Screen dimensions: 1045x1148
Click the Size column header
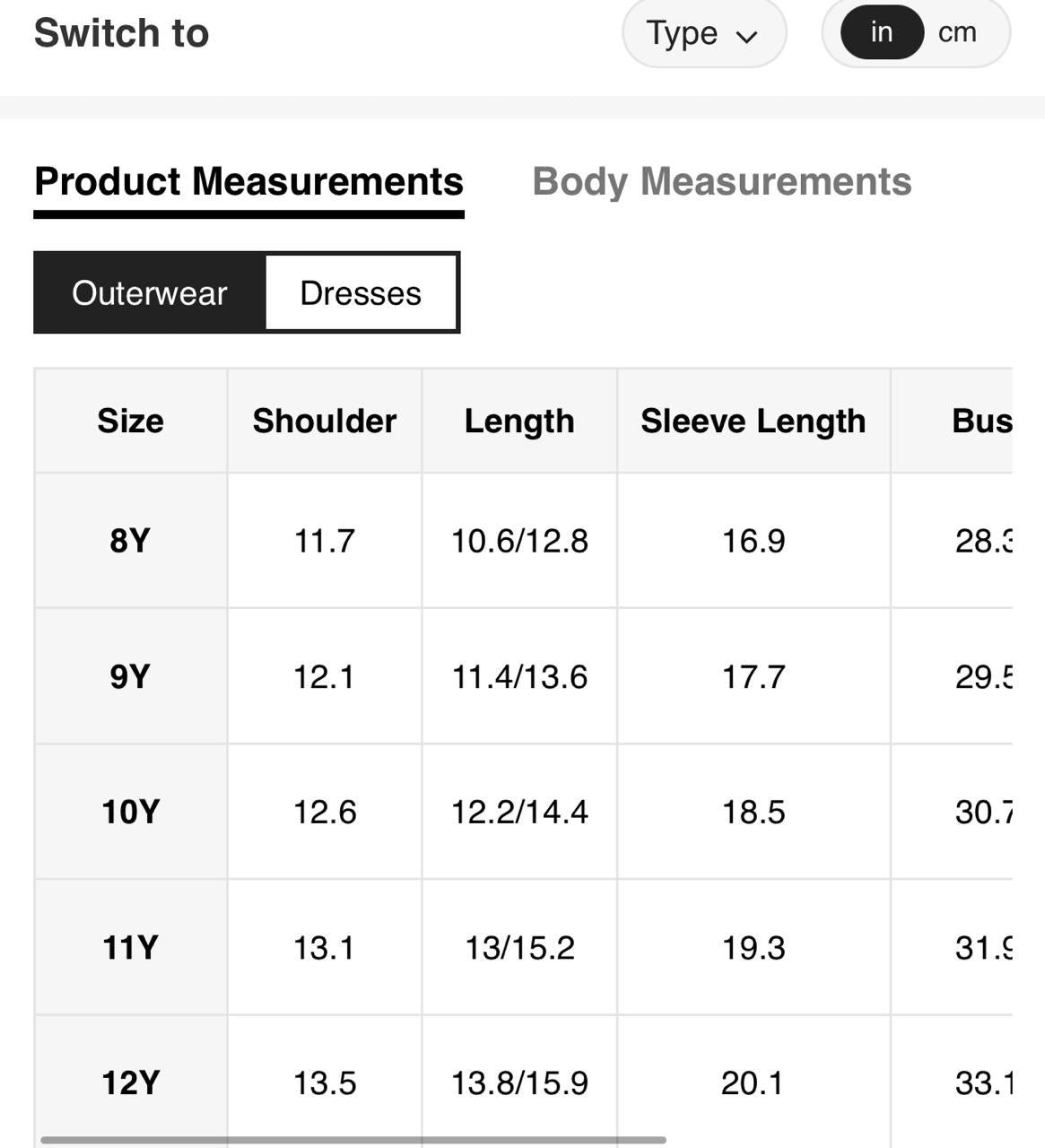131,421
